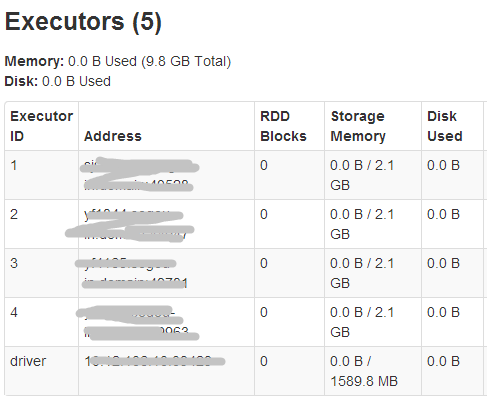This screenshot has height=399, width=489.
Task: Sort by the Executor ID column header
Action: point(42,126)
